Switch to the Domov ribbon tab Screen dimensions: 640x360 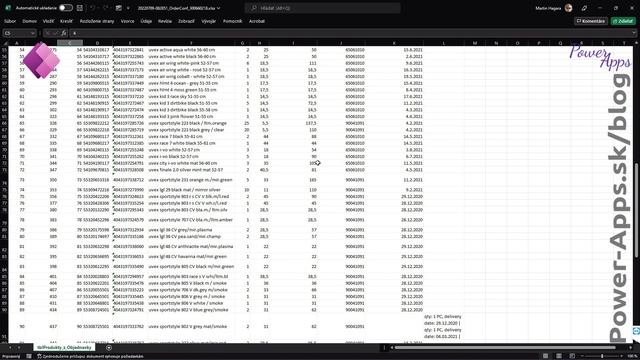[29, 21]
